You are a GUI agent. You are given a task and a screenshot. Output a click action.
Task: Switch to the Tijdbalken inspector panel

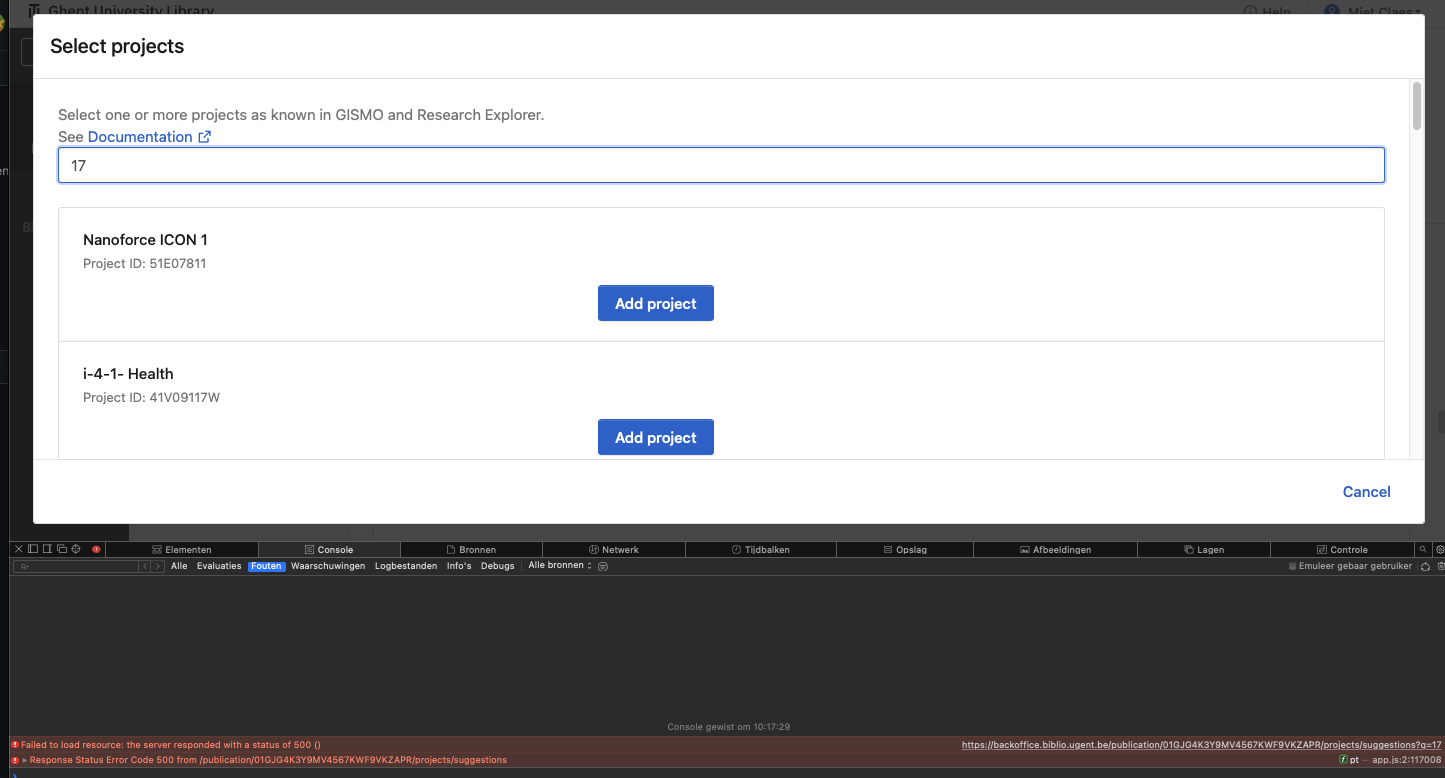click(x=760, y=549)
